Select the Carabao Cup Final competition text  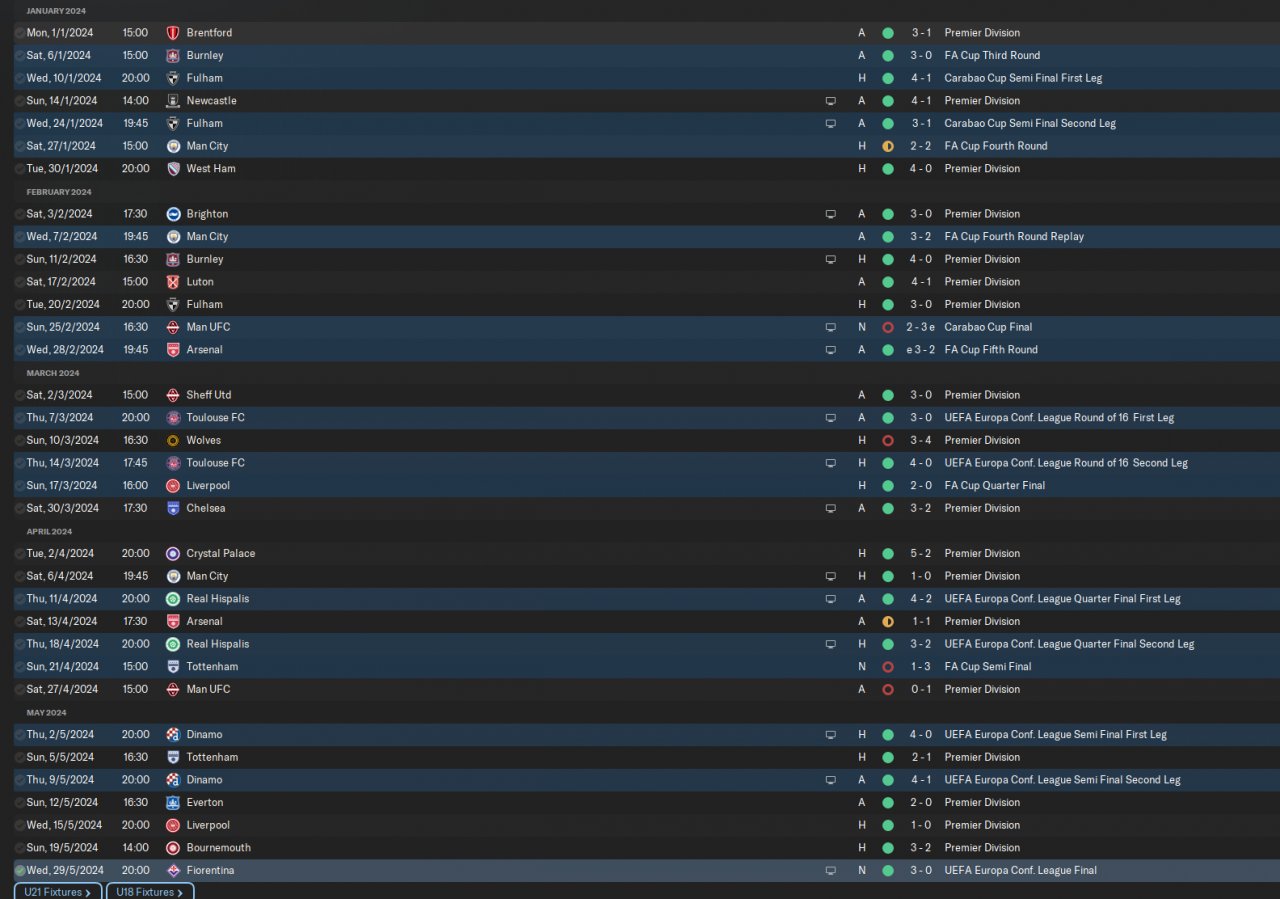tap(988, 327)
